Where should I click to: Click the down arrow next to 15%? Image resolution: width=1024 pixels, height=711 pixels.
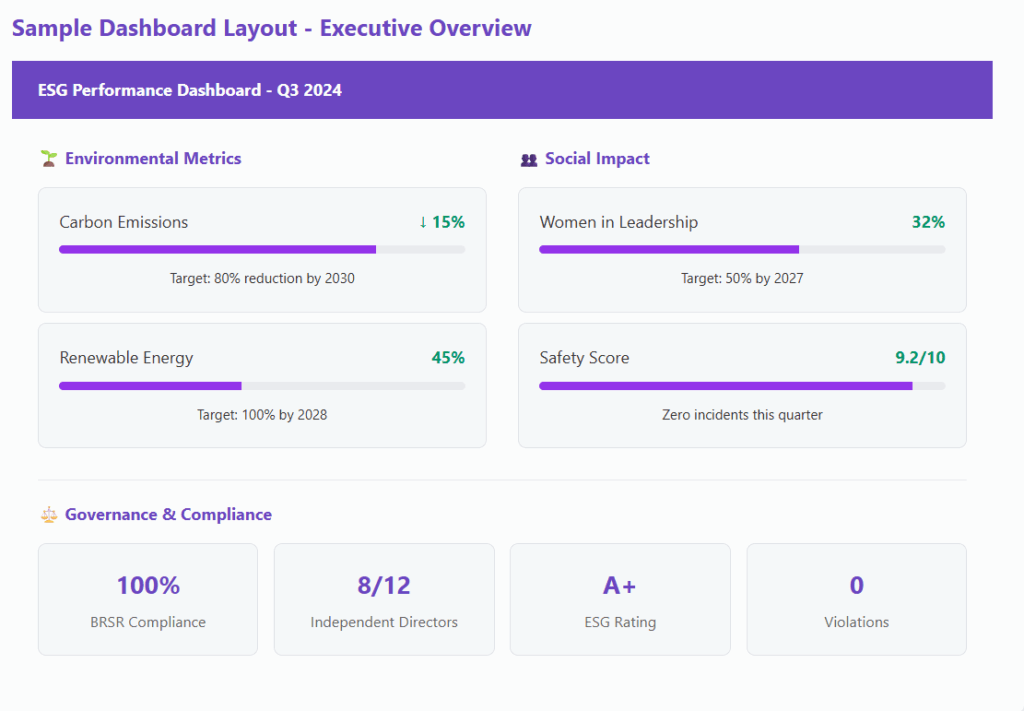[x=423, y=223]
